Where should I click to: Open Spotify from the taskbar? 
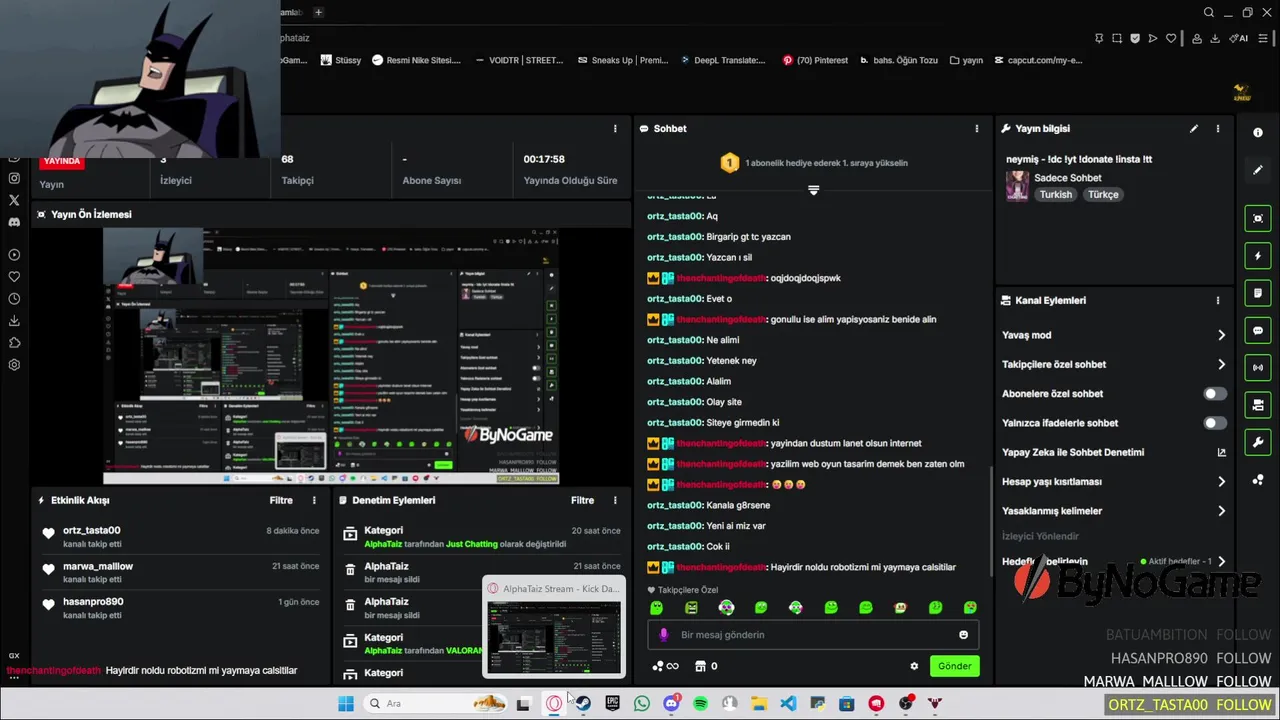click(x=700, y=704)
